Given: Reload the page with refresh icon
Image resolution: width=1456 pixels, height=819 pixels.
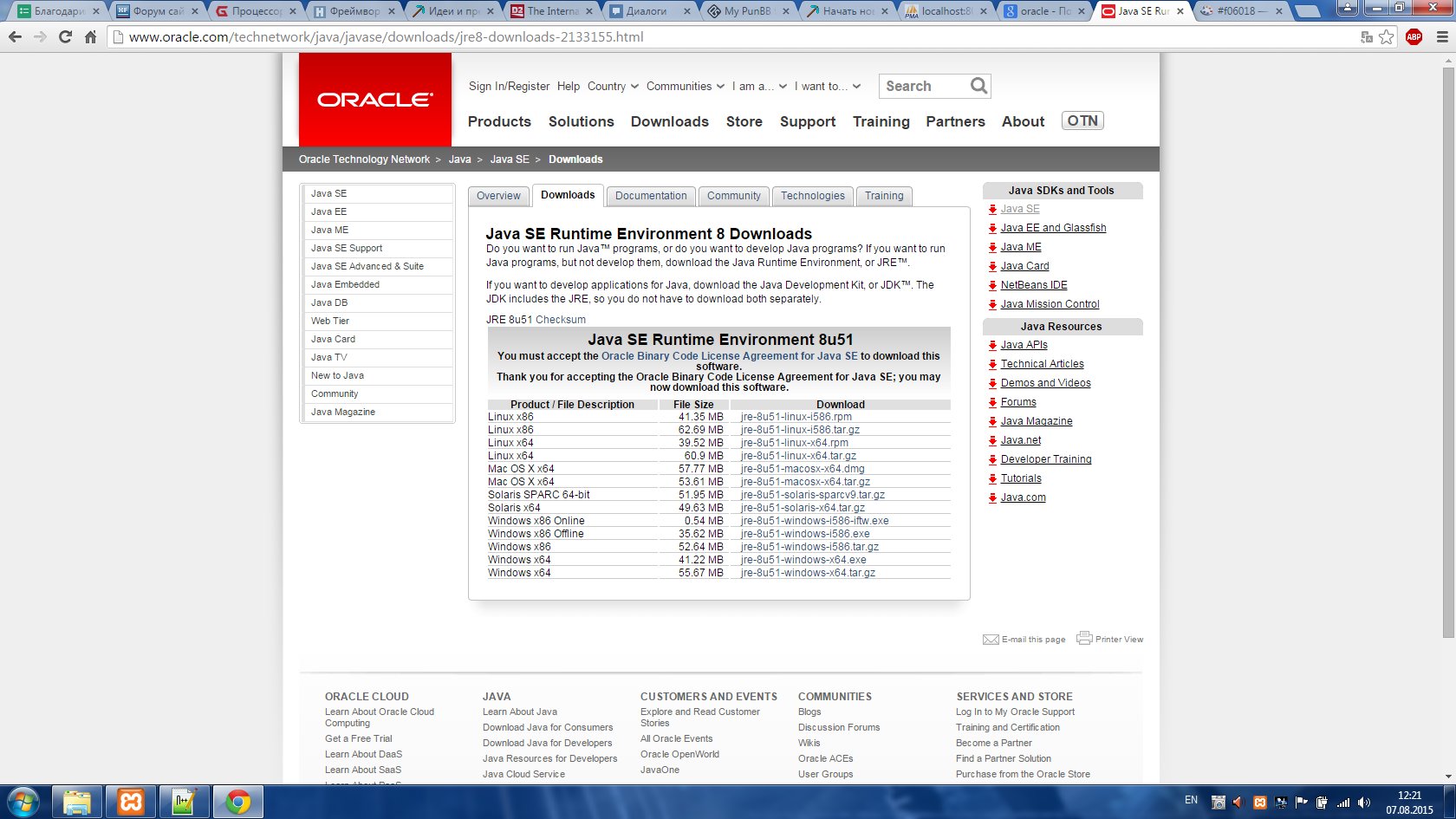Looking at the screenshot, I should coord(65,37).
